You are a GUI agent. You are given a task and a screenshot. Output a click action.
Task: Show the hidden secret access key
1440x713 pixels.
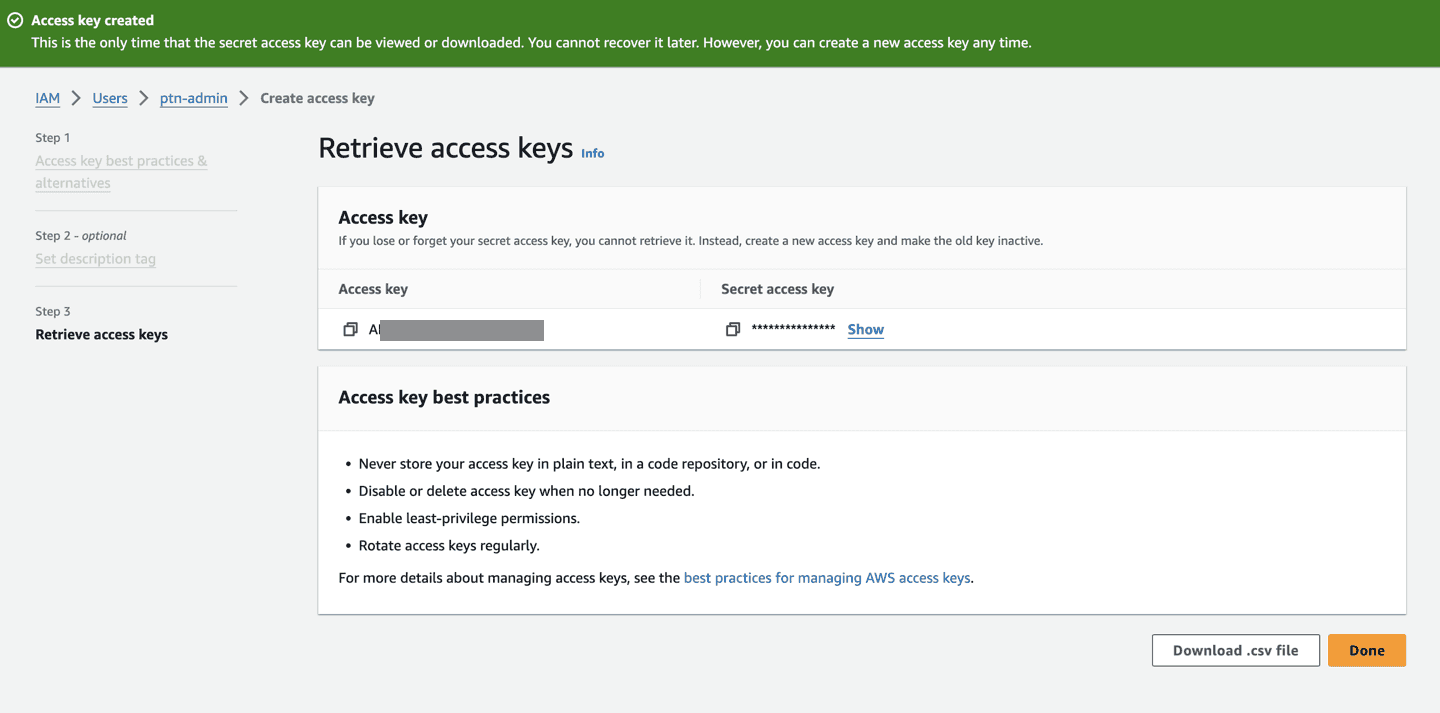pos(865,329)
